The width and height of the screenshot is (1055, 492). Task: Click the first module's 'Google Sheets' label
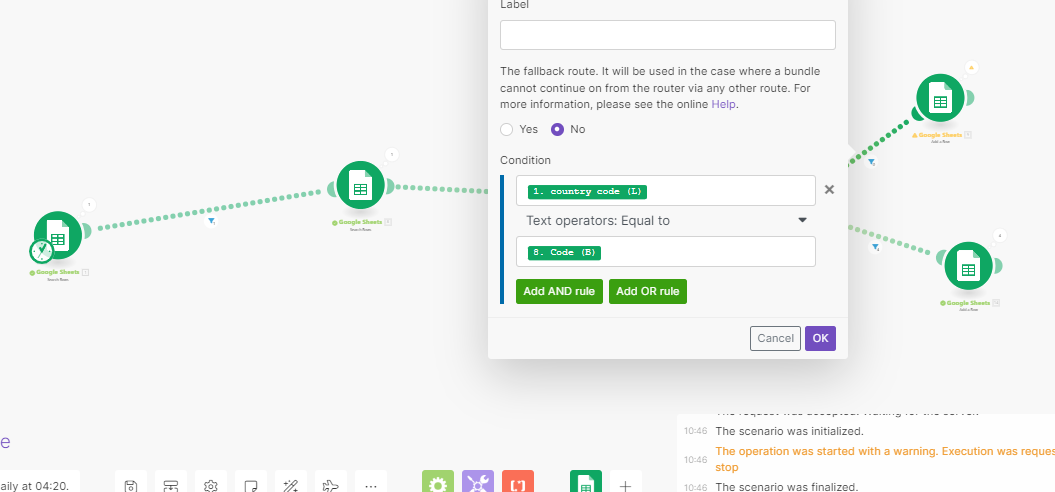click(58, 273)
